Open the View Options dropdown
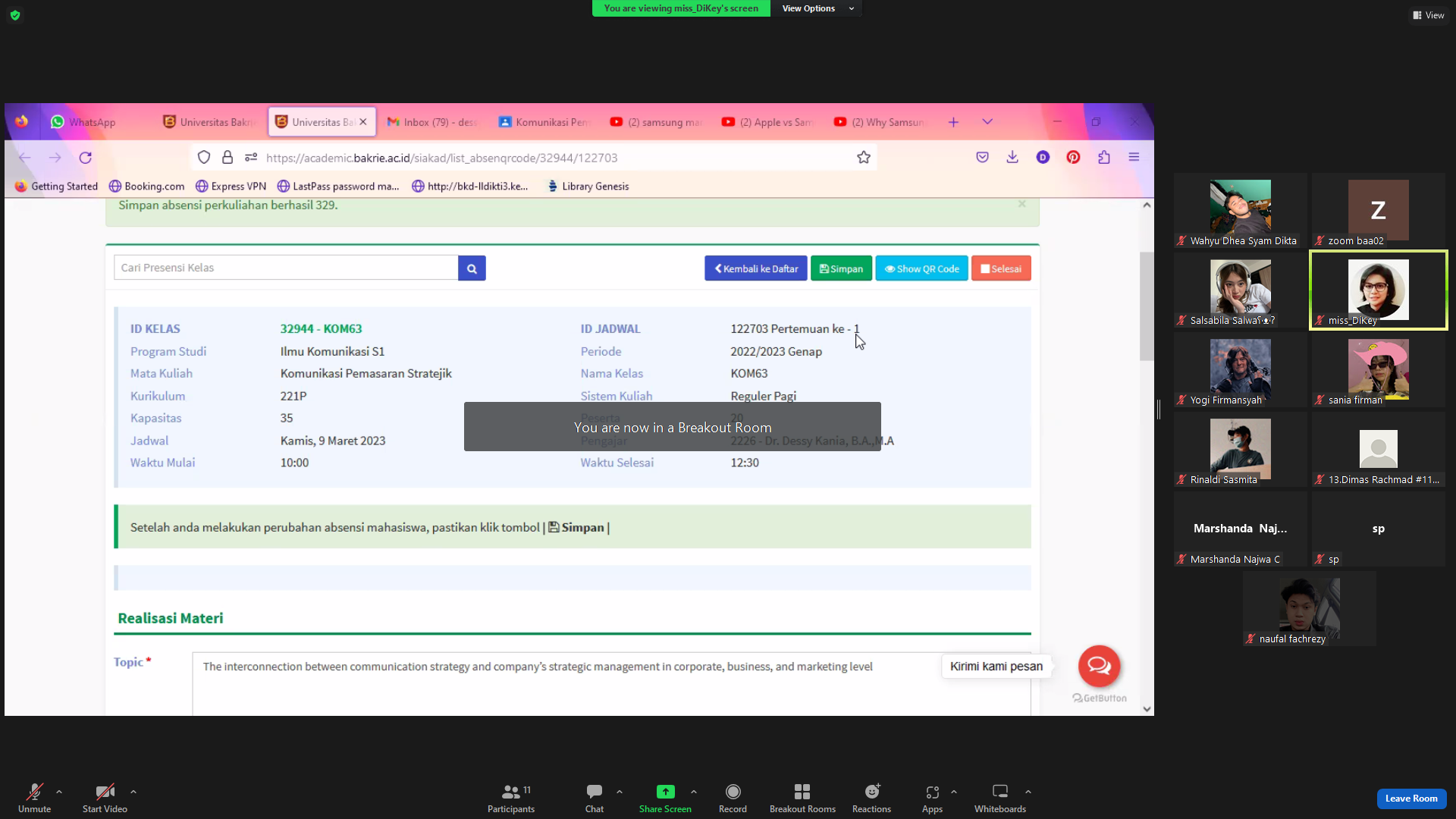The image size is (1456, 819). pos(817,8)
